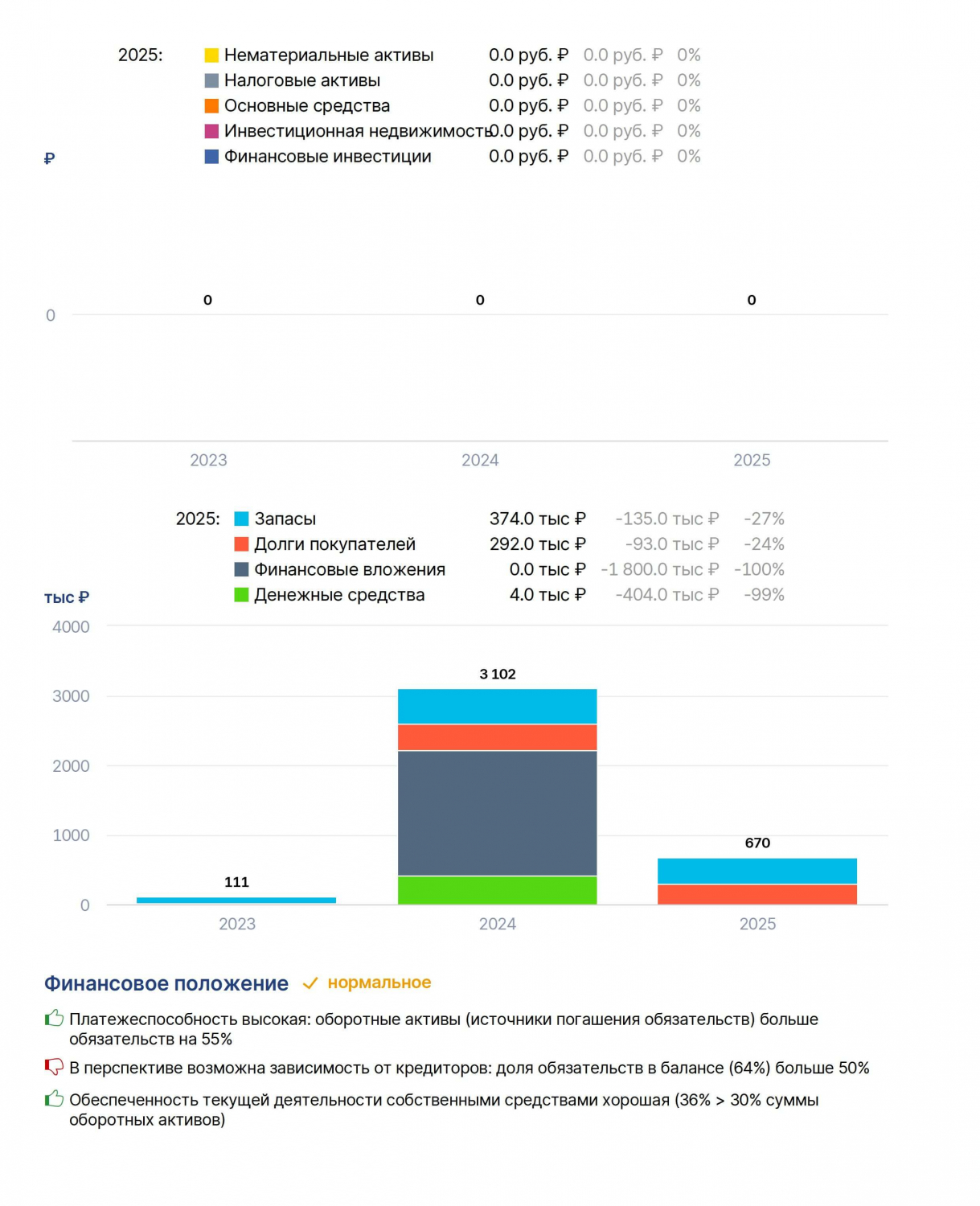Image resolution: width=980 pixels, height=1206 pixels.
Task: Click the gray Налоговые активы legend swatch
Action: 211,80
